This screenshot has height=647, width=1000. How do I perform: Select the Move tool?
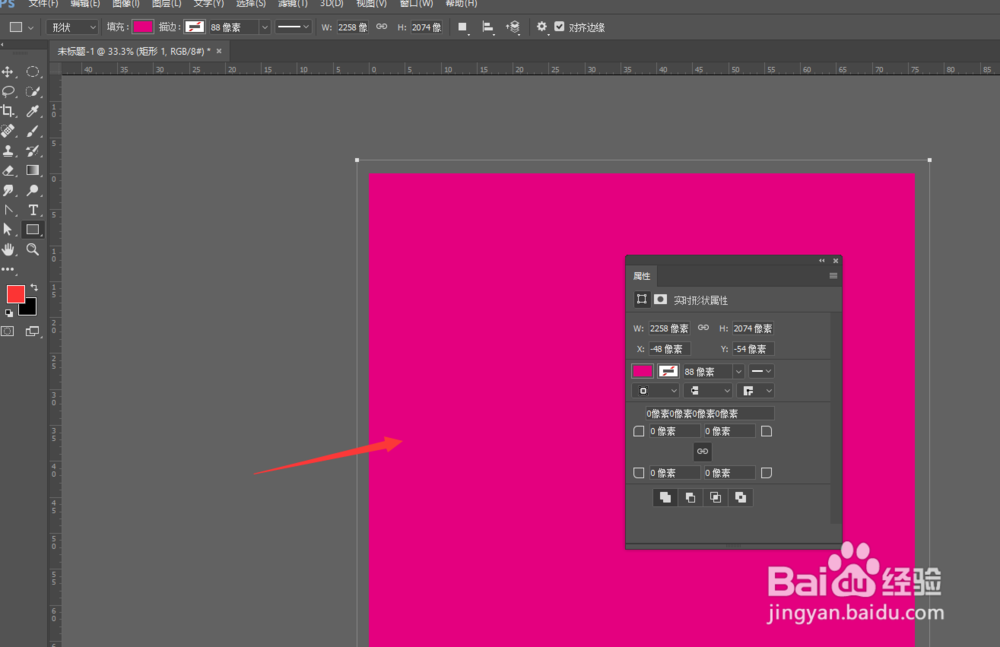point(8,71)
